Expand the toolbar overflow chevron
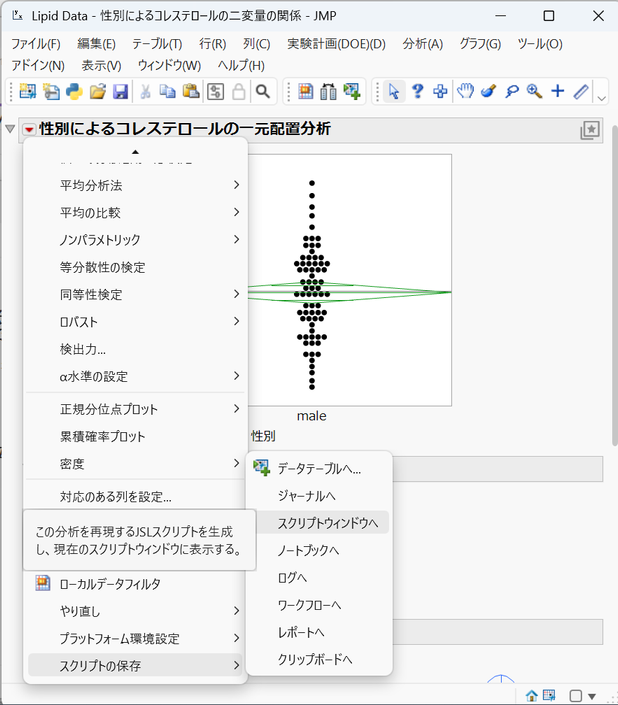 601,98
